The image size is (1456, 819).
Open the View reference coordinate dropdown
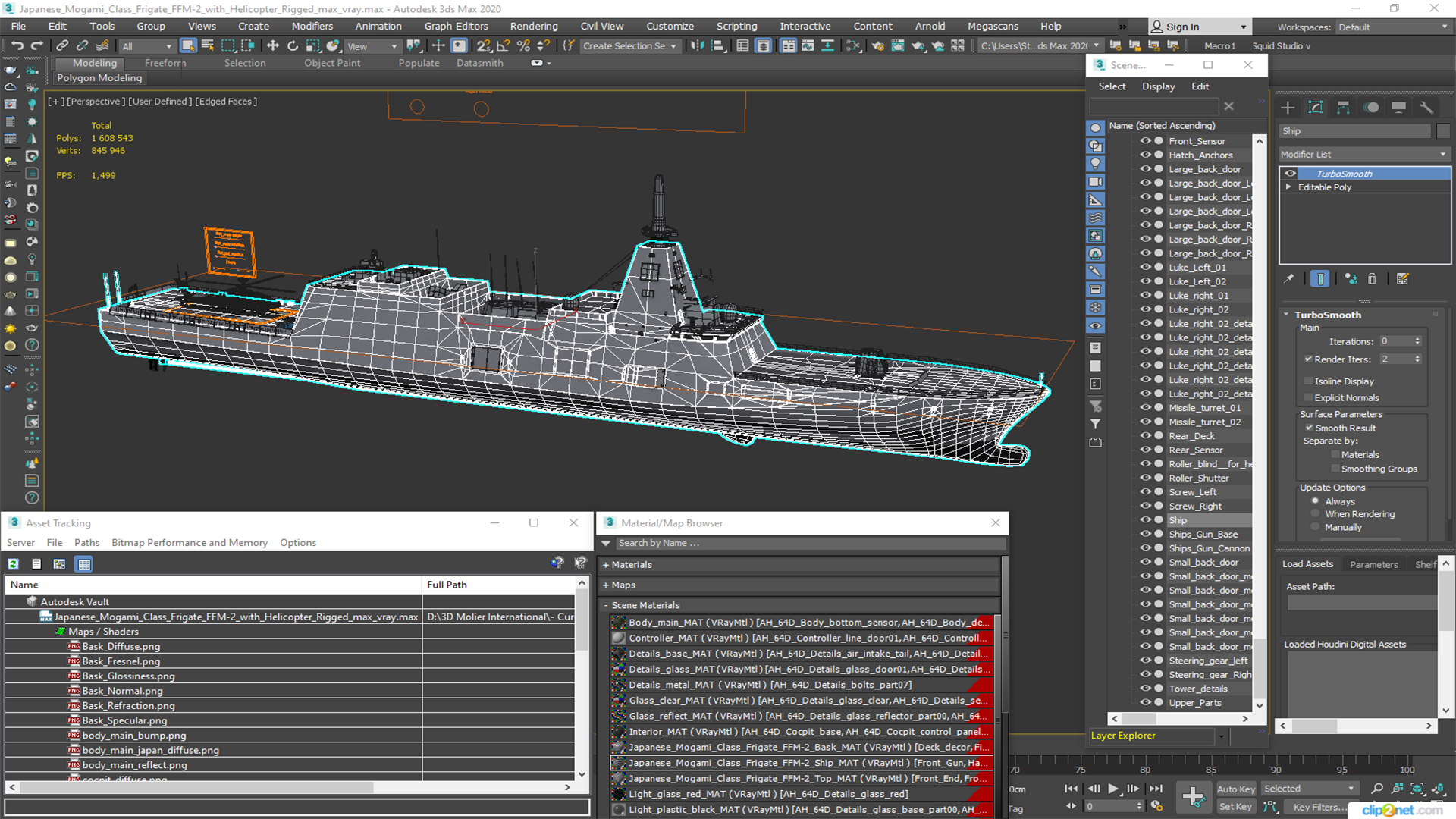click(372, 46)
